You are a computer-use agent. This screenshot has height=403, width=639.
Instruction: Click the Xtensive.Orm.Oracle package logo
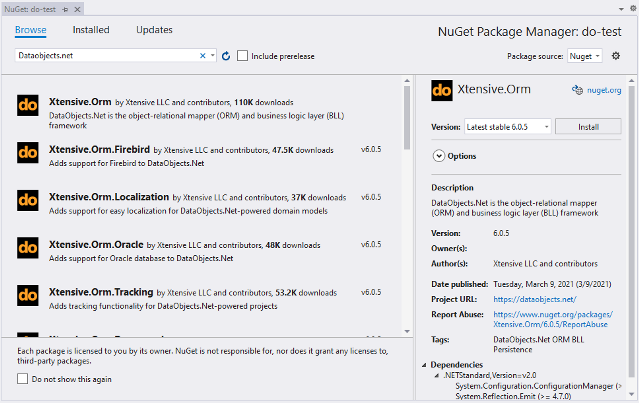tap(28, 248)
